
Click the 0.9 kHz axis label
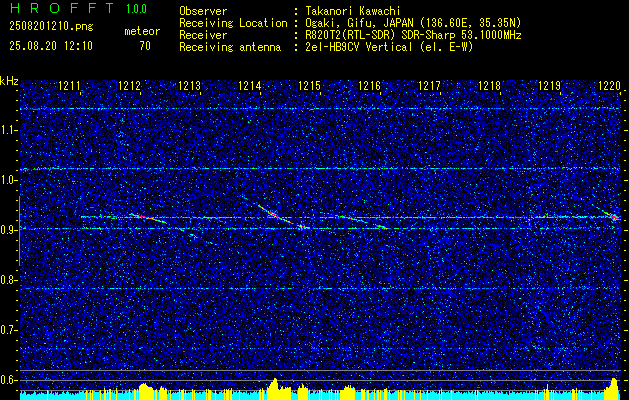pyautogui.click(x=9, y=230)
